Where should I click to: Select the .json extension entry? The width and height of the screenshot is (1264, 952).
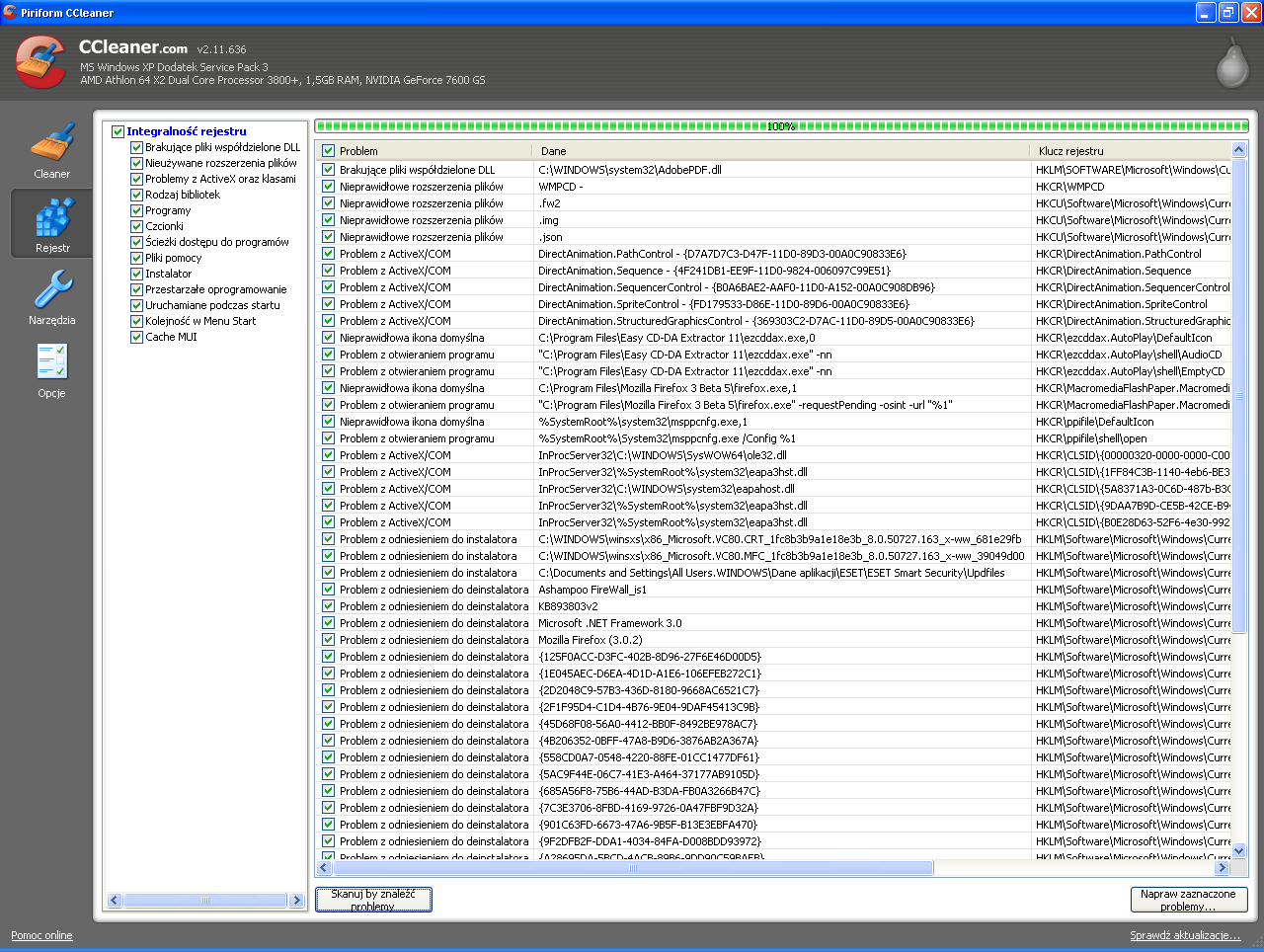550,237
